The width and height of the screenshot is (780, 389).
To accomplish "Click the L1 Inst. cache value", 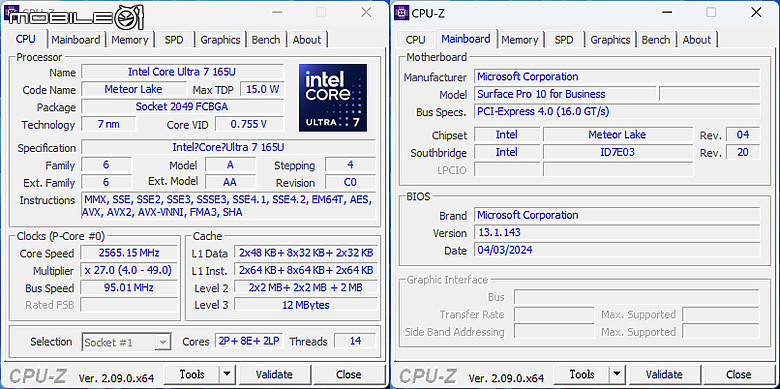I will point(305,271).
